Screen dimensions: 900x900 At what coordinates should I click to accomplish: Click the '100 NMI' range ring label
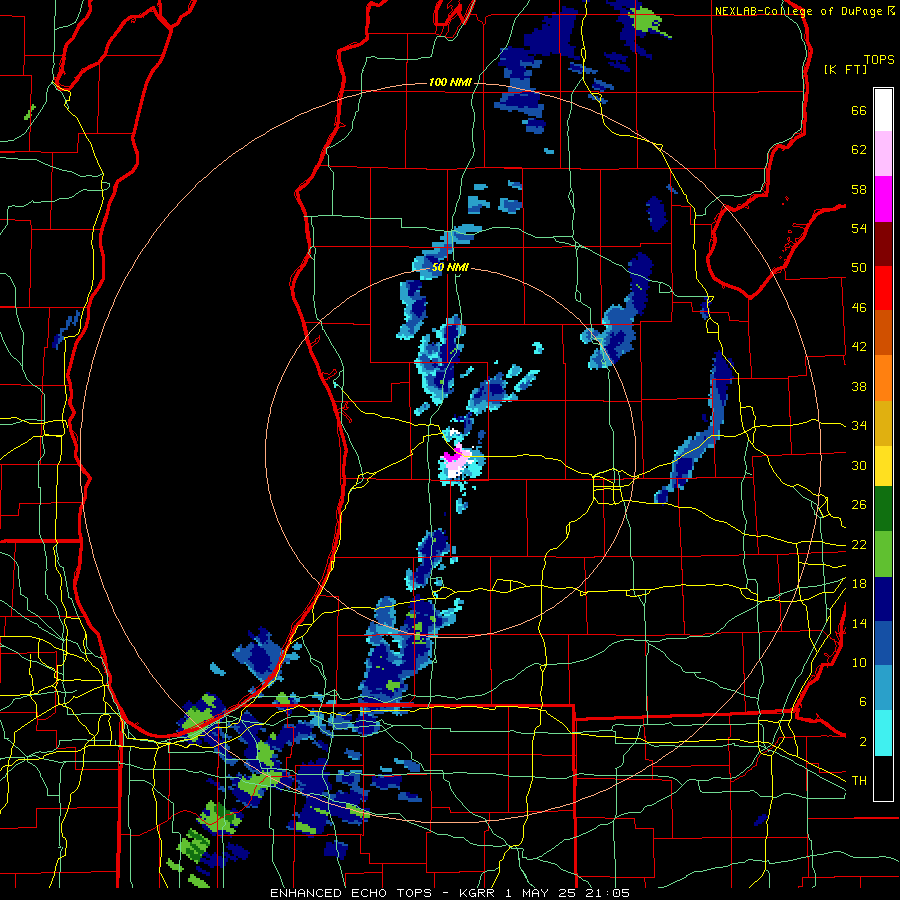pyautogui.click(x=450, y=83)
